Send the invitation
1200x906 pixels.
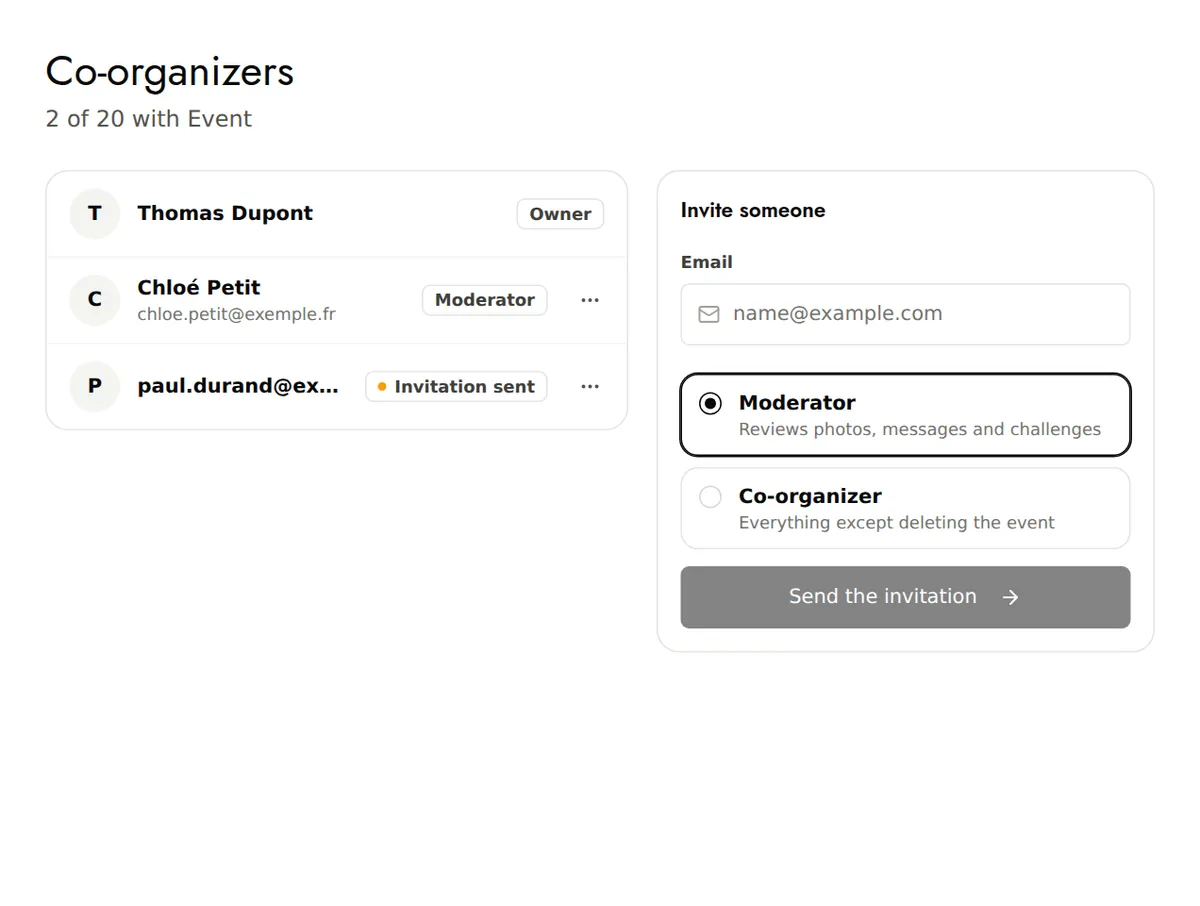tap(905, 597)
